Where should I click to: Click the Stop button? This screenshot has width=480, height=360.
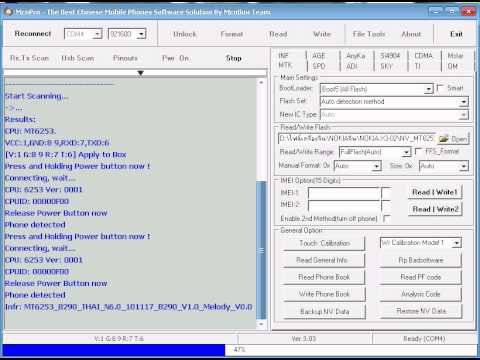pos(233,58)
